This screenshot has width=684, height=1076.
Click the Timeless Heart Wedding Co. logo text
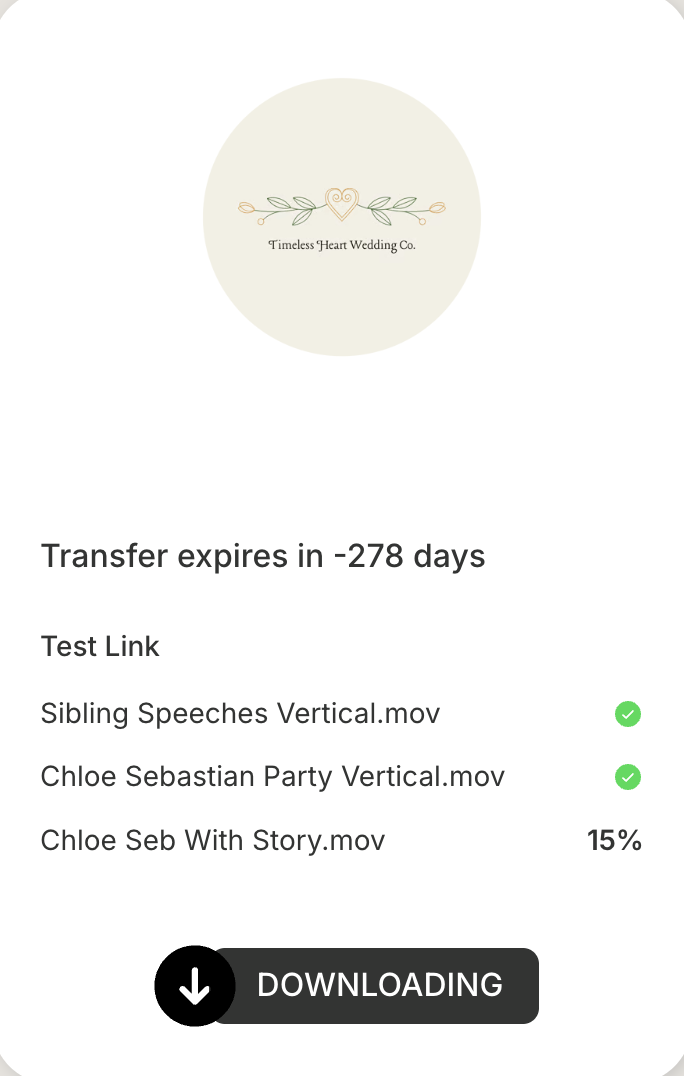[x=342, y=246]
